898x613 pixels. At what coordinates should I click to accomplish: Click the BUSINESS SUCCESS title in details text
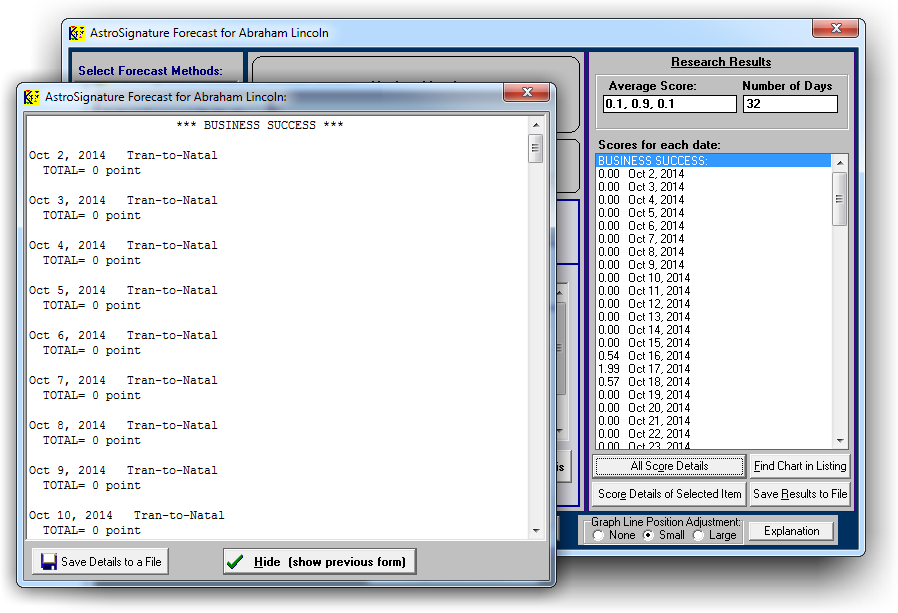coord(259,125)
